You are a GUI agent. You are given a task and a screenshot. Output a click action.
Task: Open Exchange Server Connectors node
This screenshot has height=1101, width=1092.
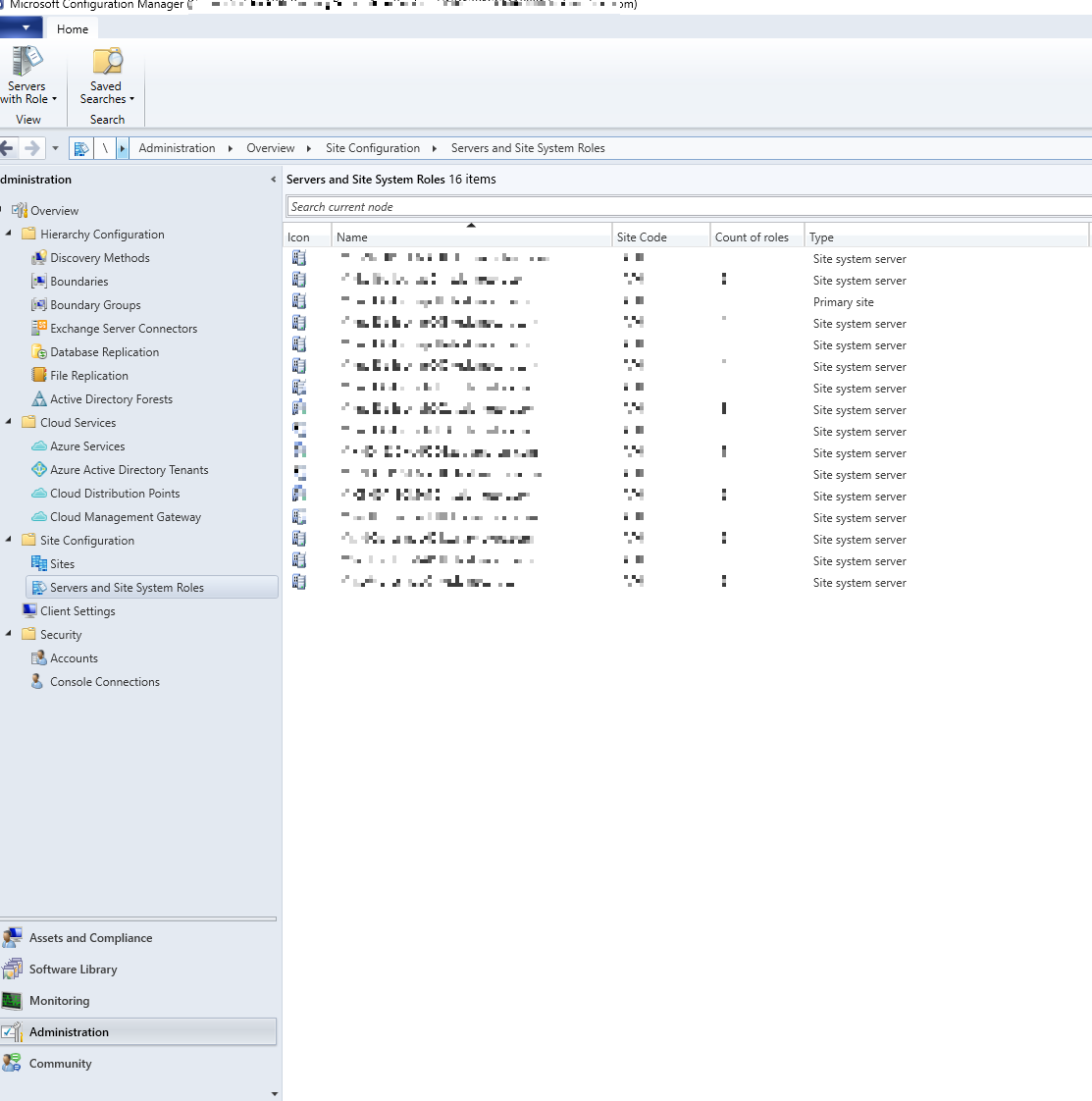point(123,329)
